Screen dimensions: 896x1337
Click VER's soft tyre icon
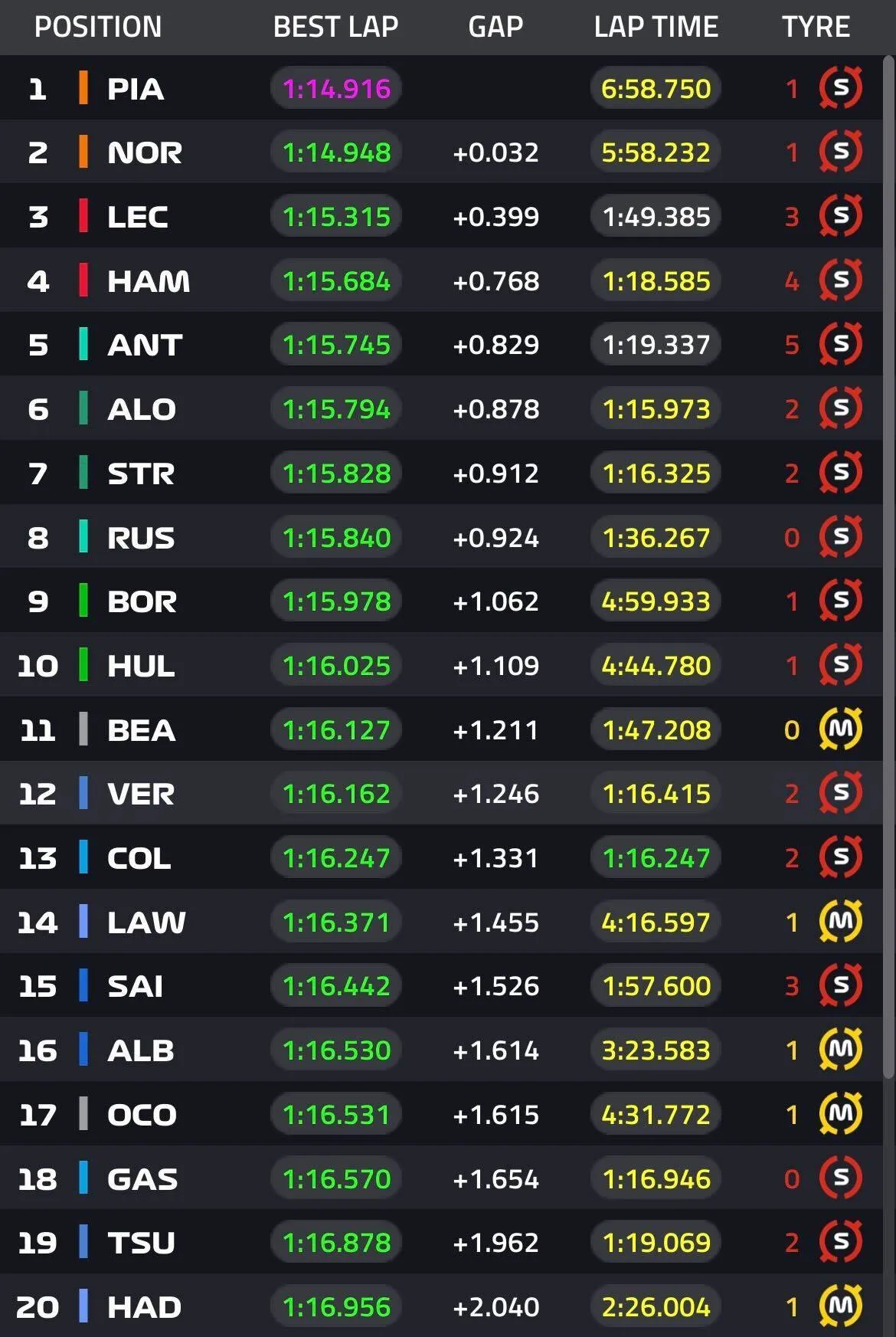840,793
